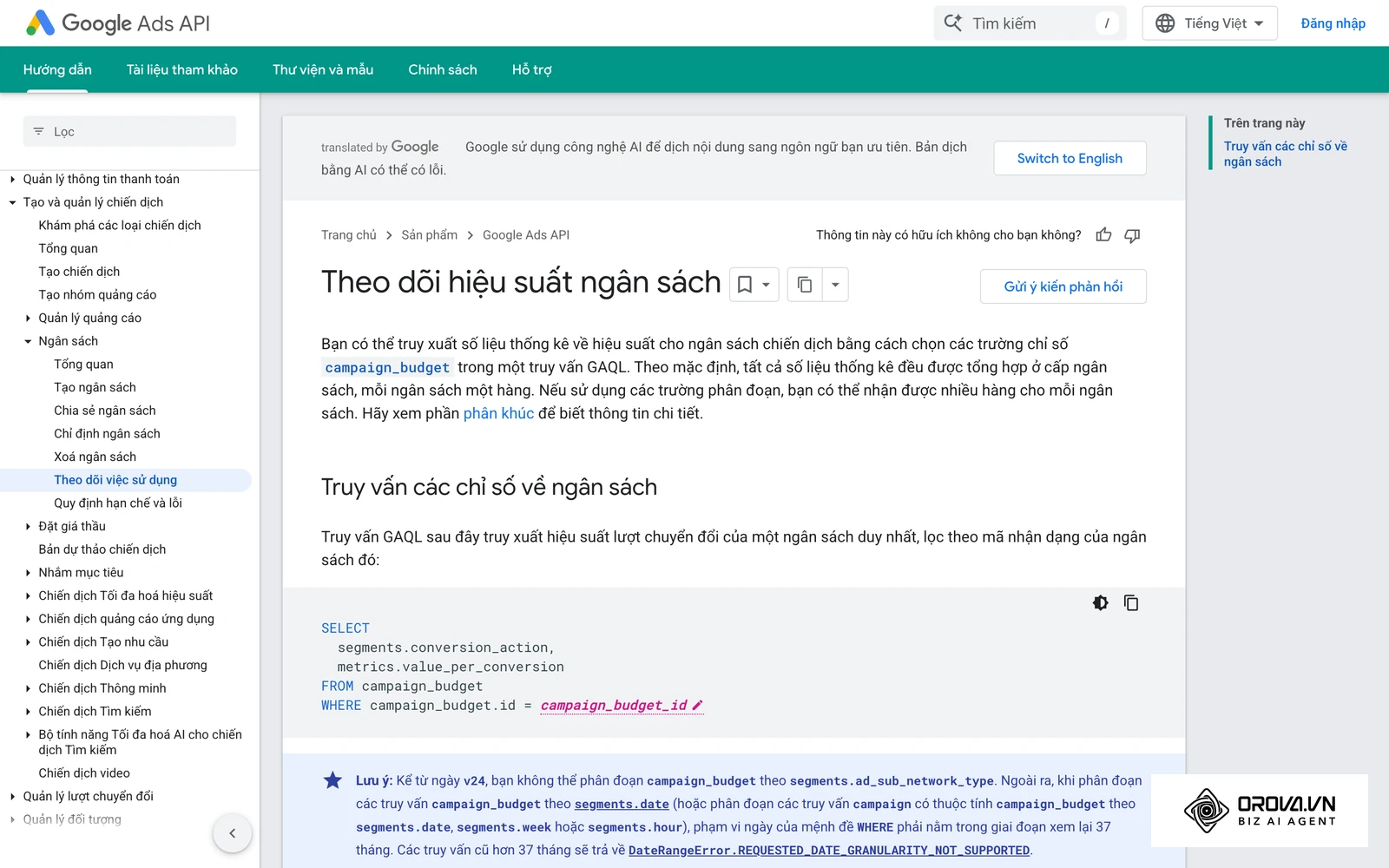Select Tạo ngân sách in sidebar

[95, 388]
